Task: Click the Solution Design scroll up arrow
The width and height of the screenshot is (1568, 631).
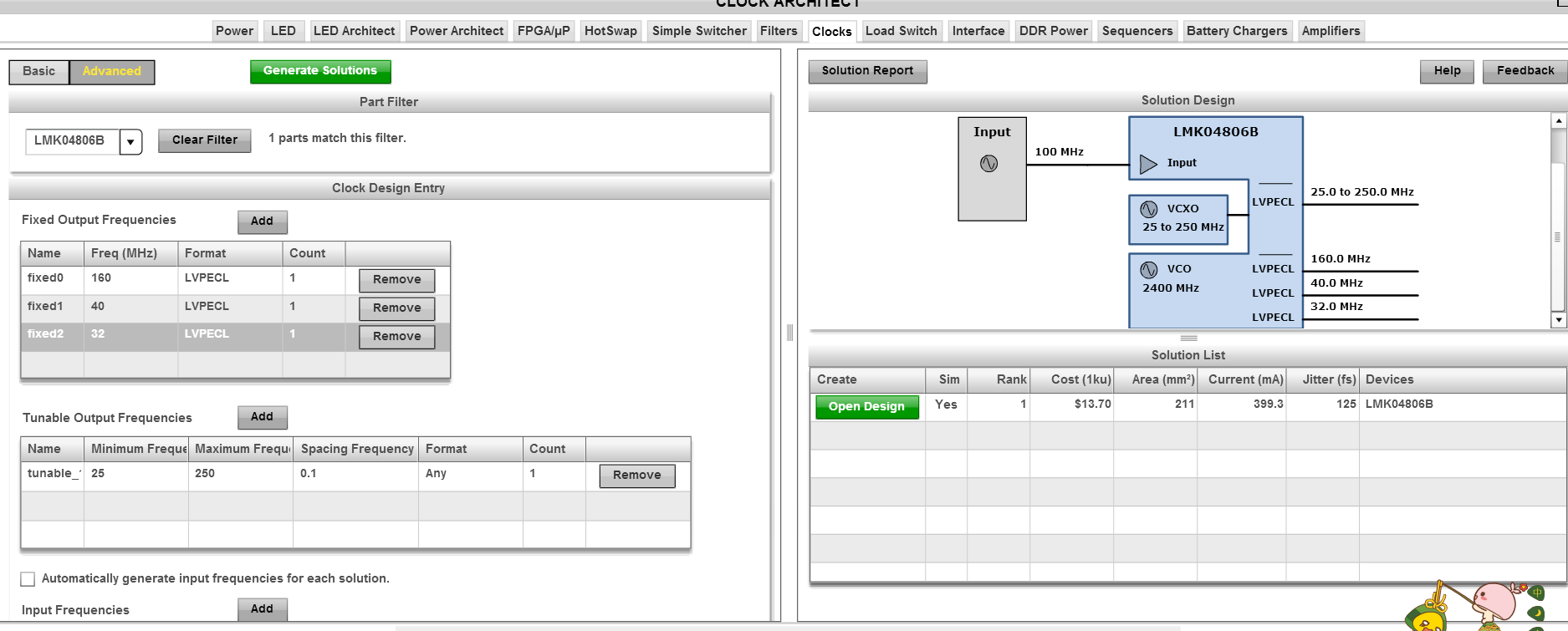Action: 1559,121
